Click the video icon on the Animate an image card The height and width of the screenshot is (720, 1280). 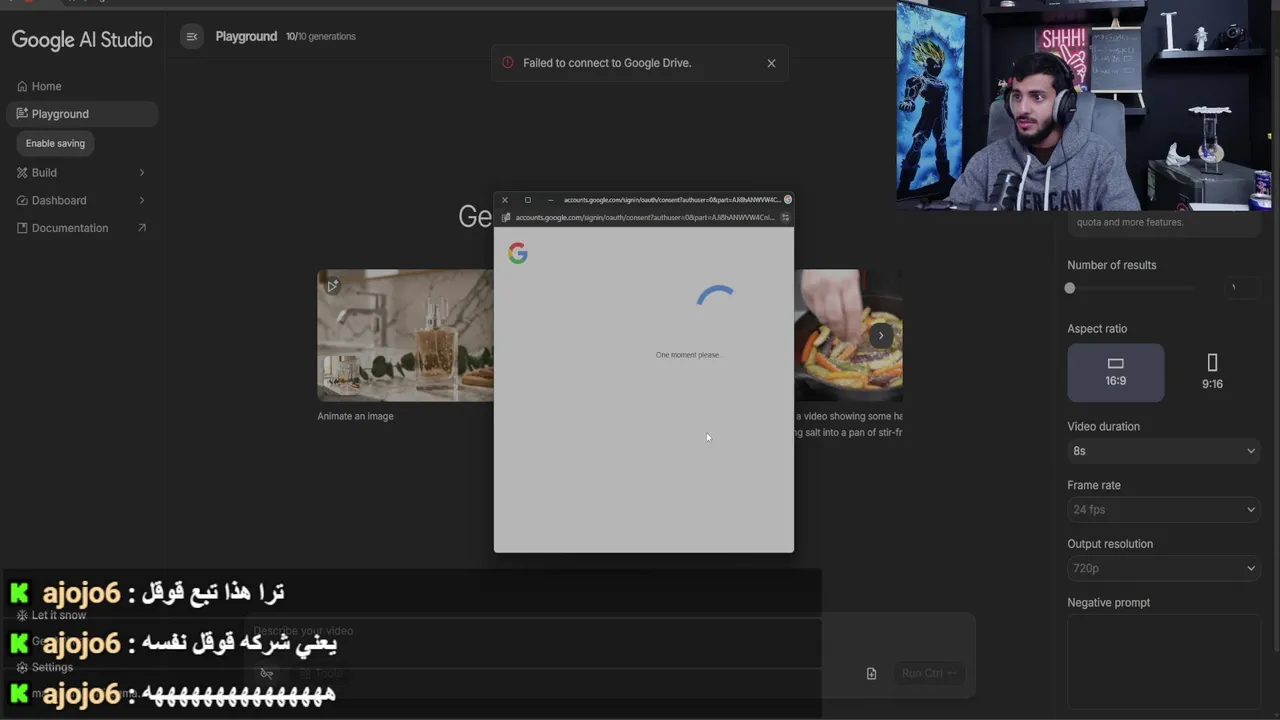pyautogui.click(x=332, y=286)
